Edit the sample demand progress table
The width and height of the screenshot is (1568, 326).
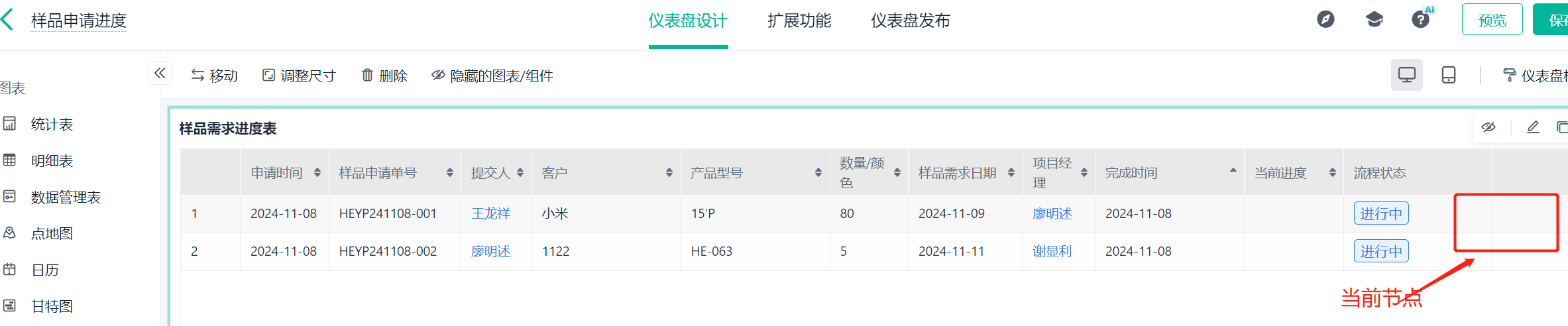click(1533, 127)
